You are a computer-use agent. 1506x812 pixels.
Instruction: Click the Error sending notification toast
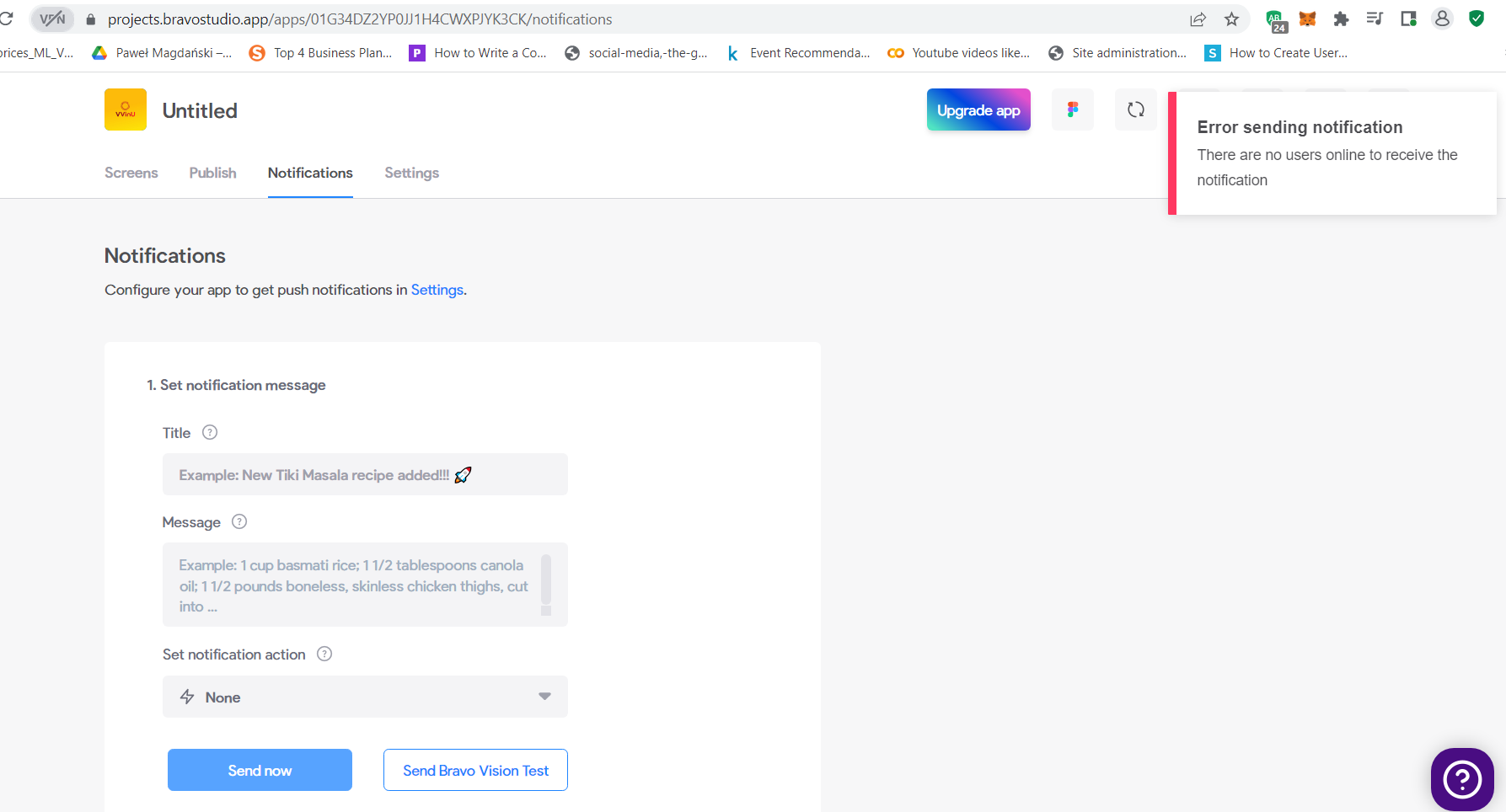(1332, 153)
